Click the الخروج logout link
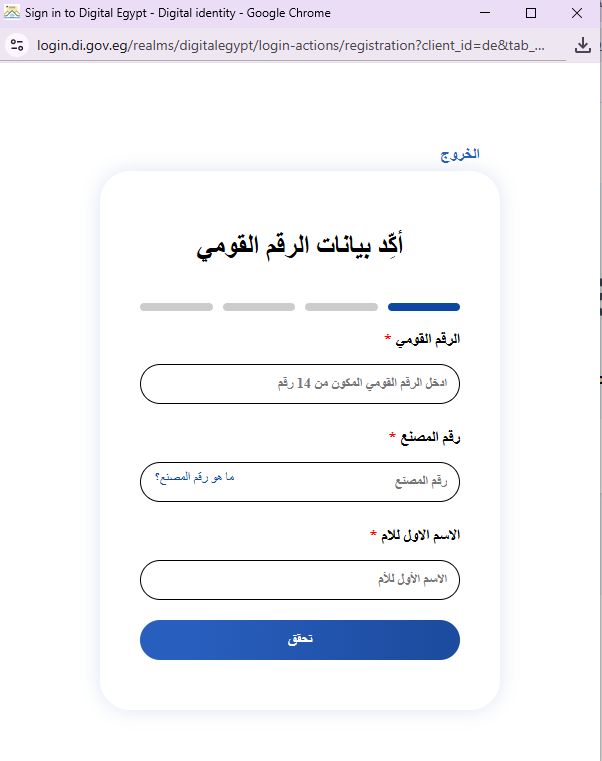Screen dimensions: 602x761 (460, 154)
